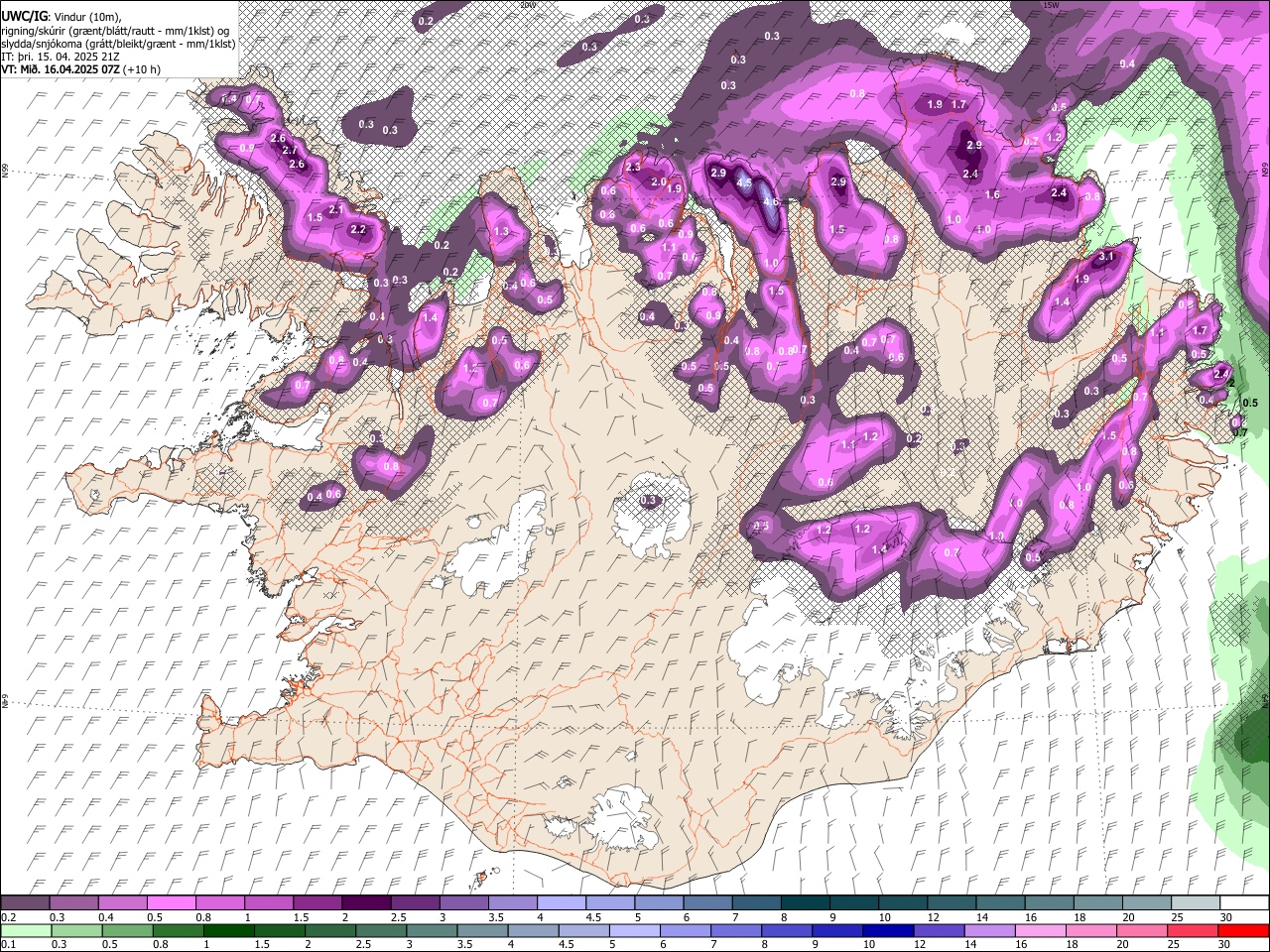
Task: Click the white top-row swatch above the 30 label
Action: [1243, 903]
